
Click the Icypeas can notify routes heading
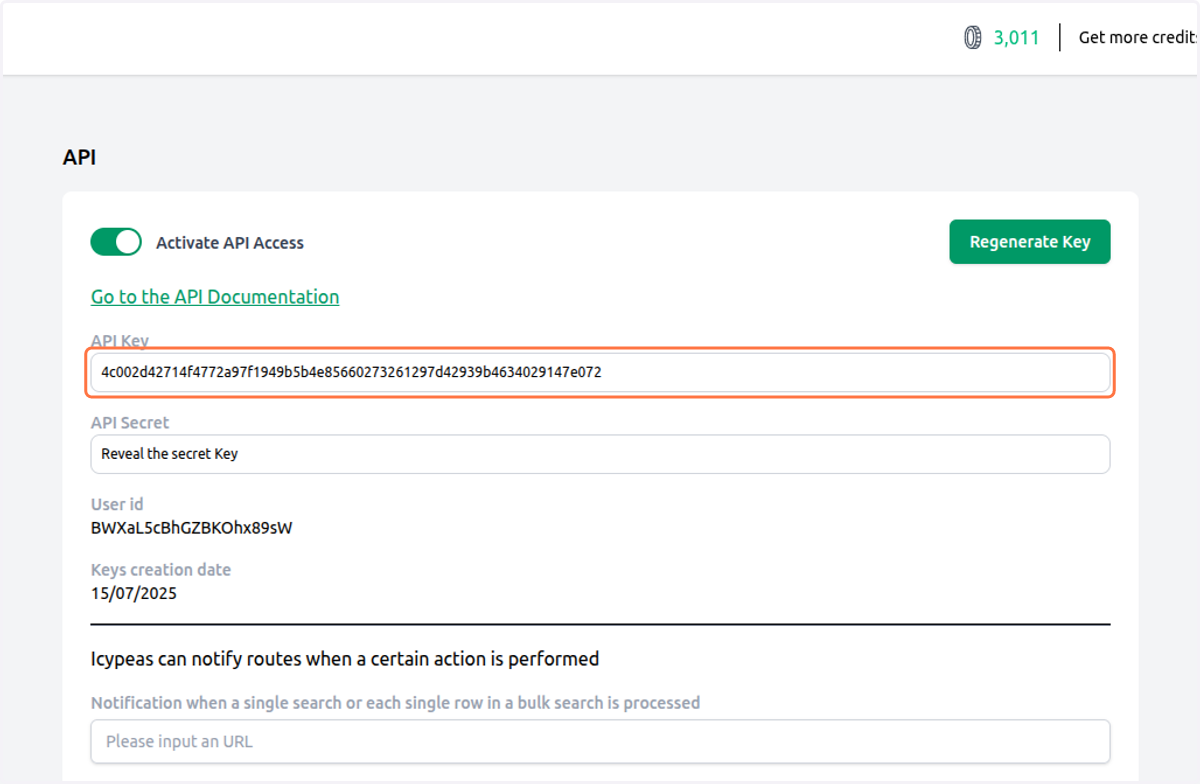345,659
